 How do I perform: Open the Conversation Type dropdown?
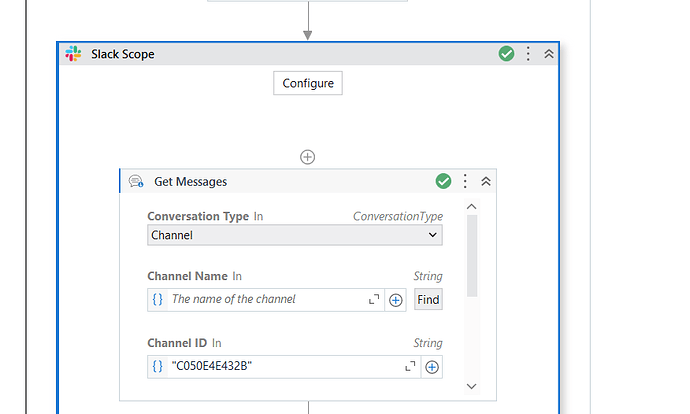[295, 235]
